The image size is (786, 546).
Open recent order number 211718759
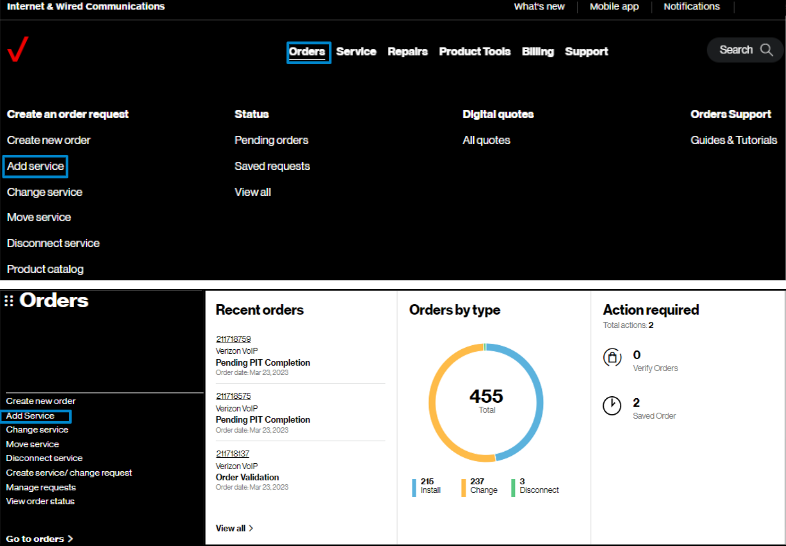[234, 339]
